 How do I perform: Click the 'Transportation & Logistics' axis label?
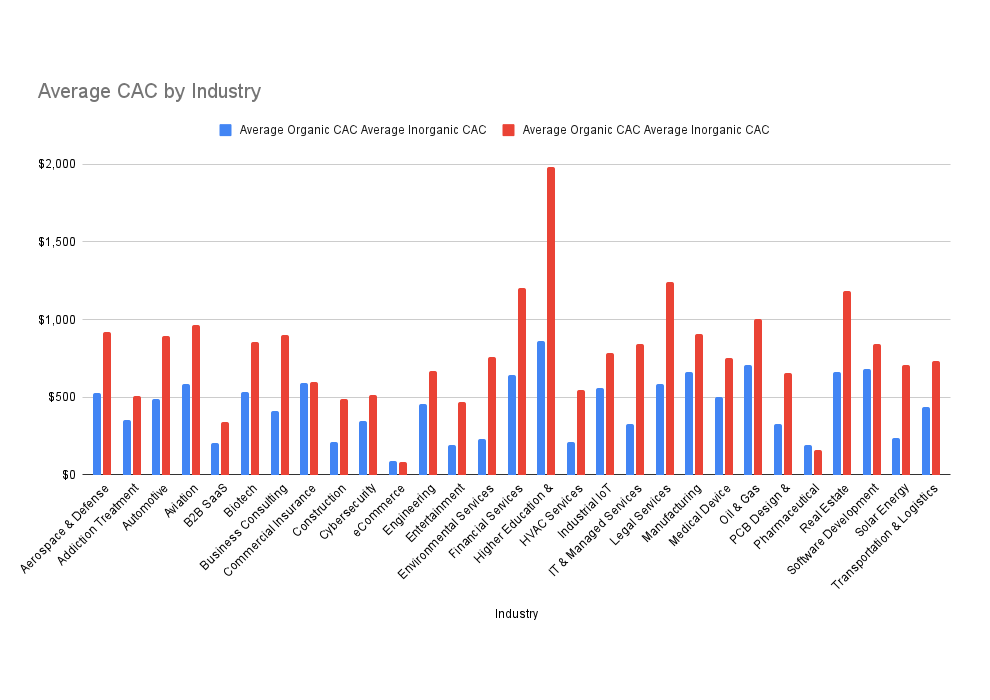point(885,537)
